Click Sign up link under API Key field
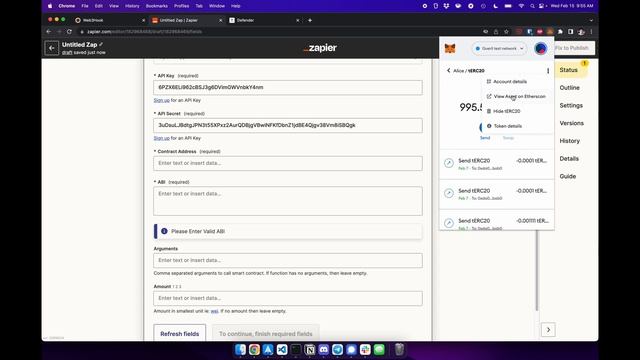Image resolution: width=640 pixels, height=360 pixels. pos(161,100)
